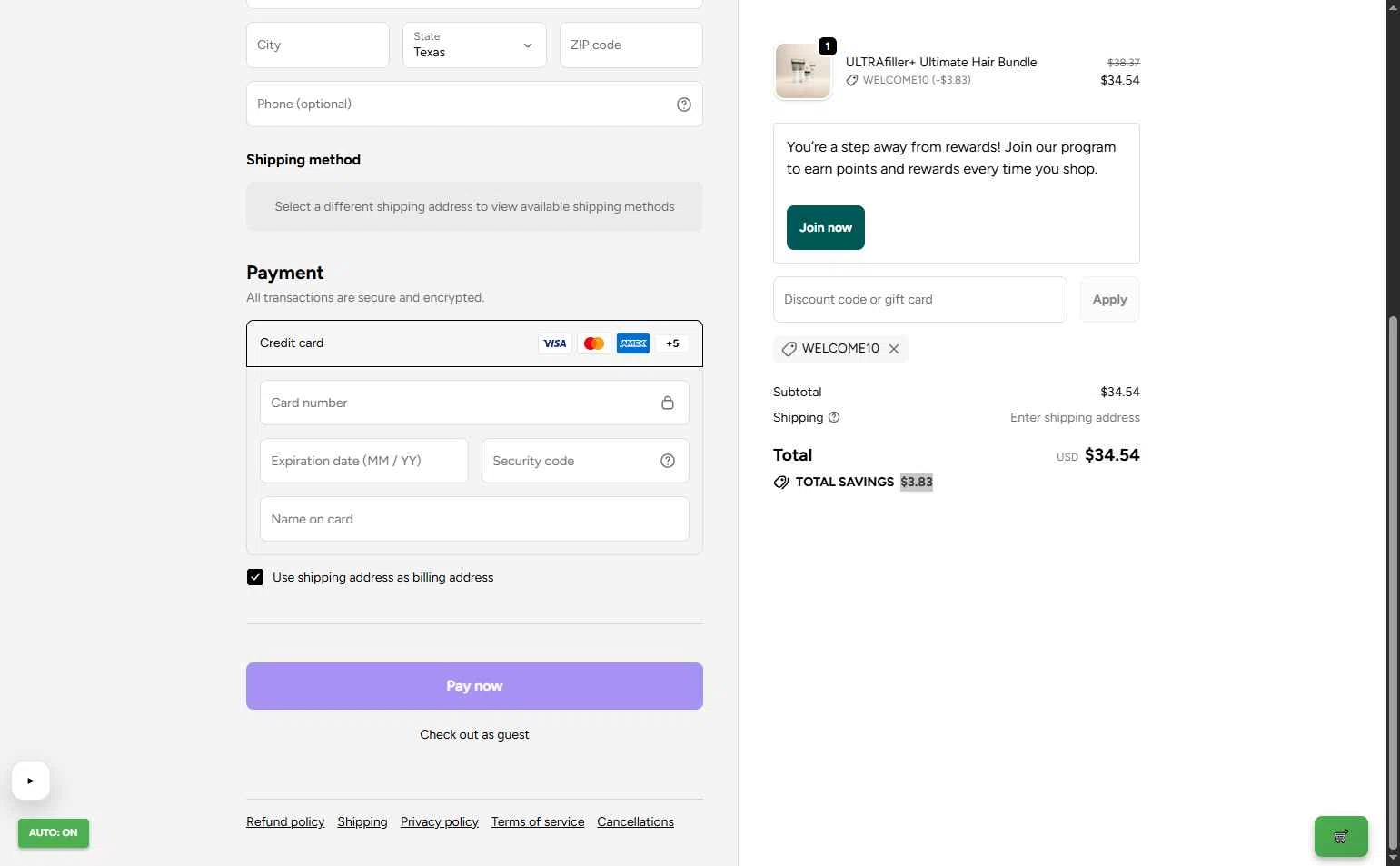The height and width of the screenshot is (866, 1400).
Task: Click the City input field
Action: (x=318, y=45)
